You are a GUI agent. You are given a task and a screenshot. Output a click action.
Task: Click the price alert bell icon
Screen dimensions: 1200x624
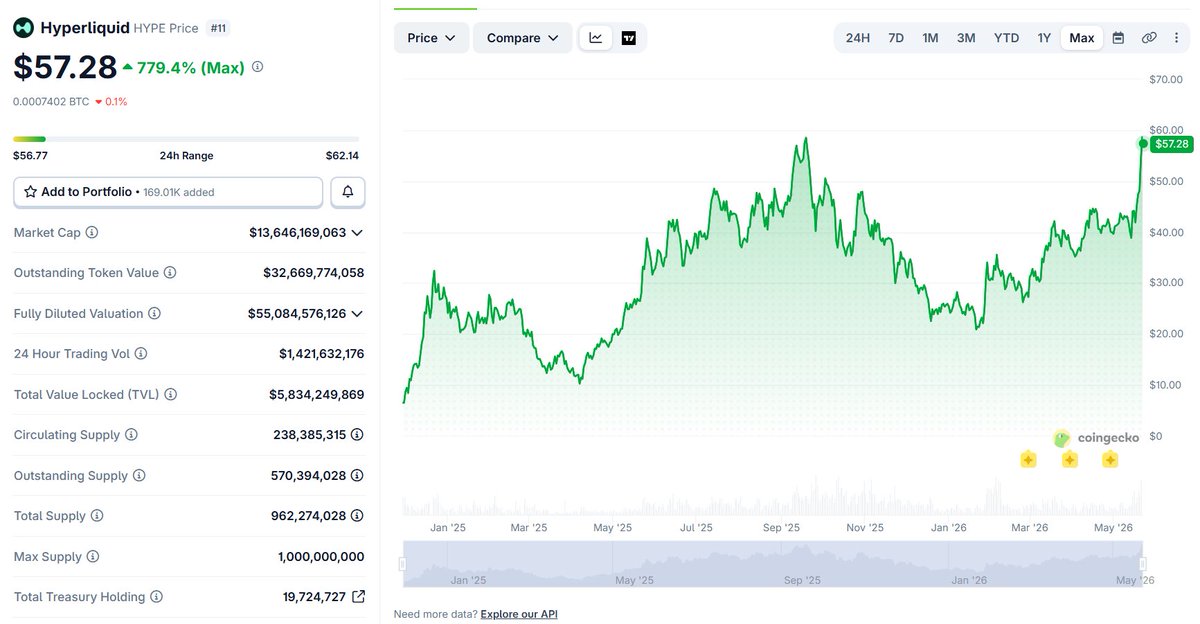click(x=348, y=191)
